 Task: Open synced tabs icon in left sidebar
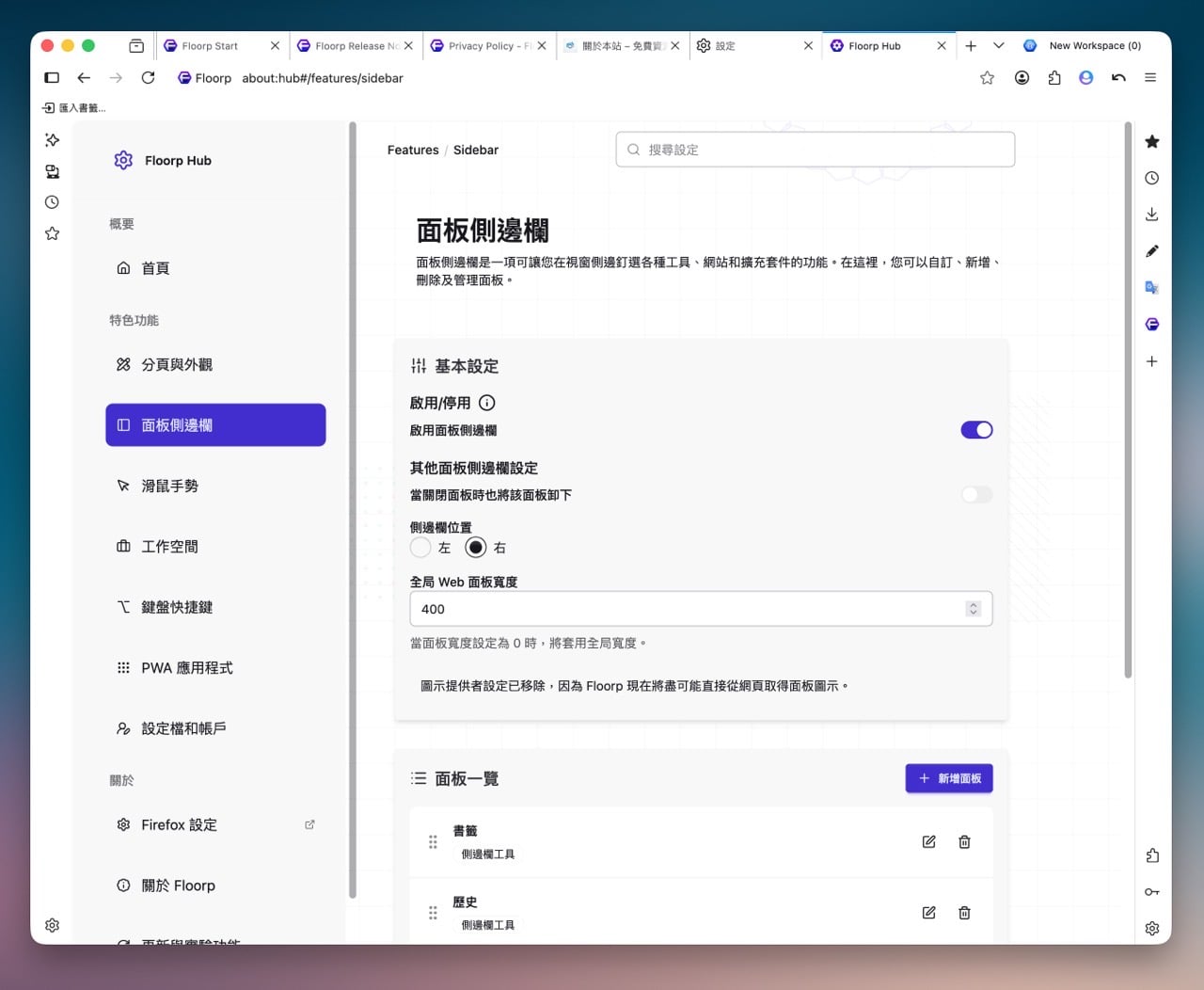(x=52, y=171)
